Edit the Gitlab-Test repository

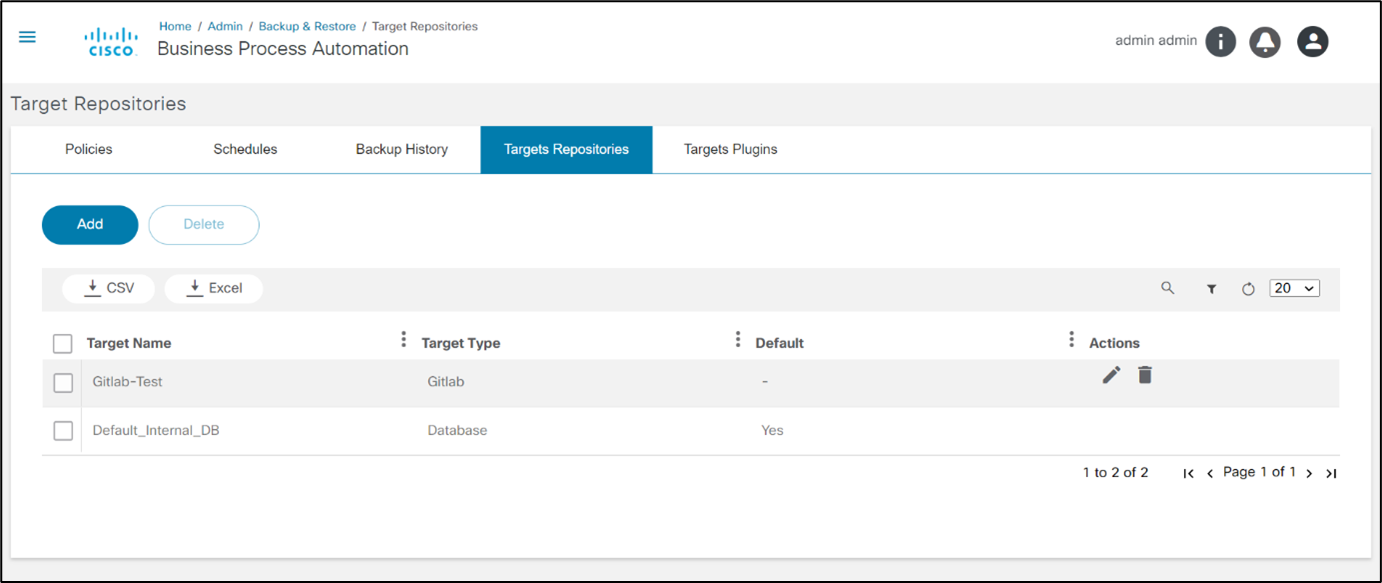coord(1111,375)
